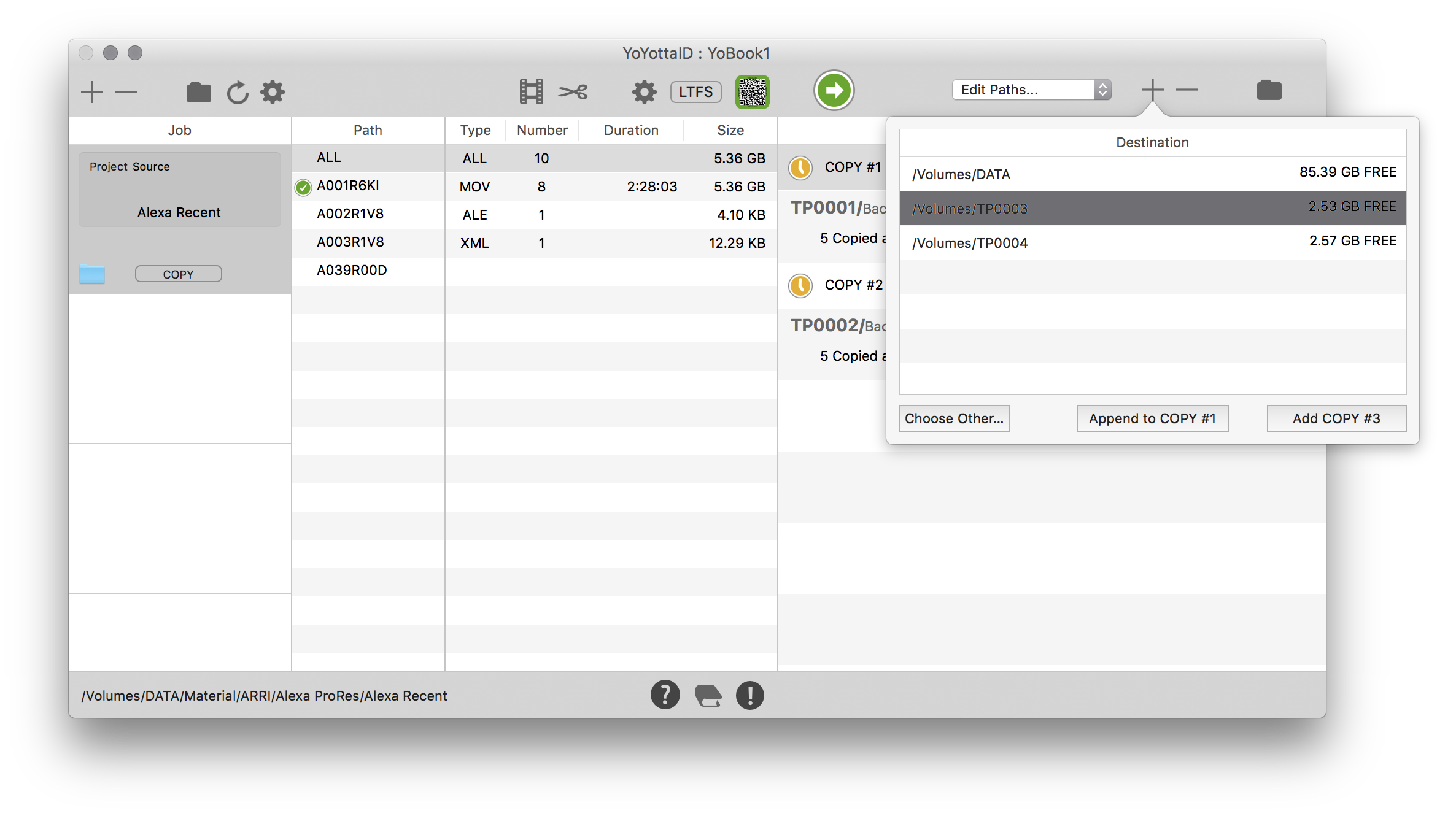Remove job with the minus icon
Viewport: 1456px width, 816px height.
[126, 92]
